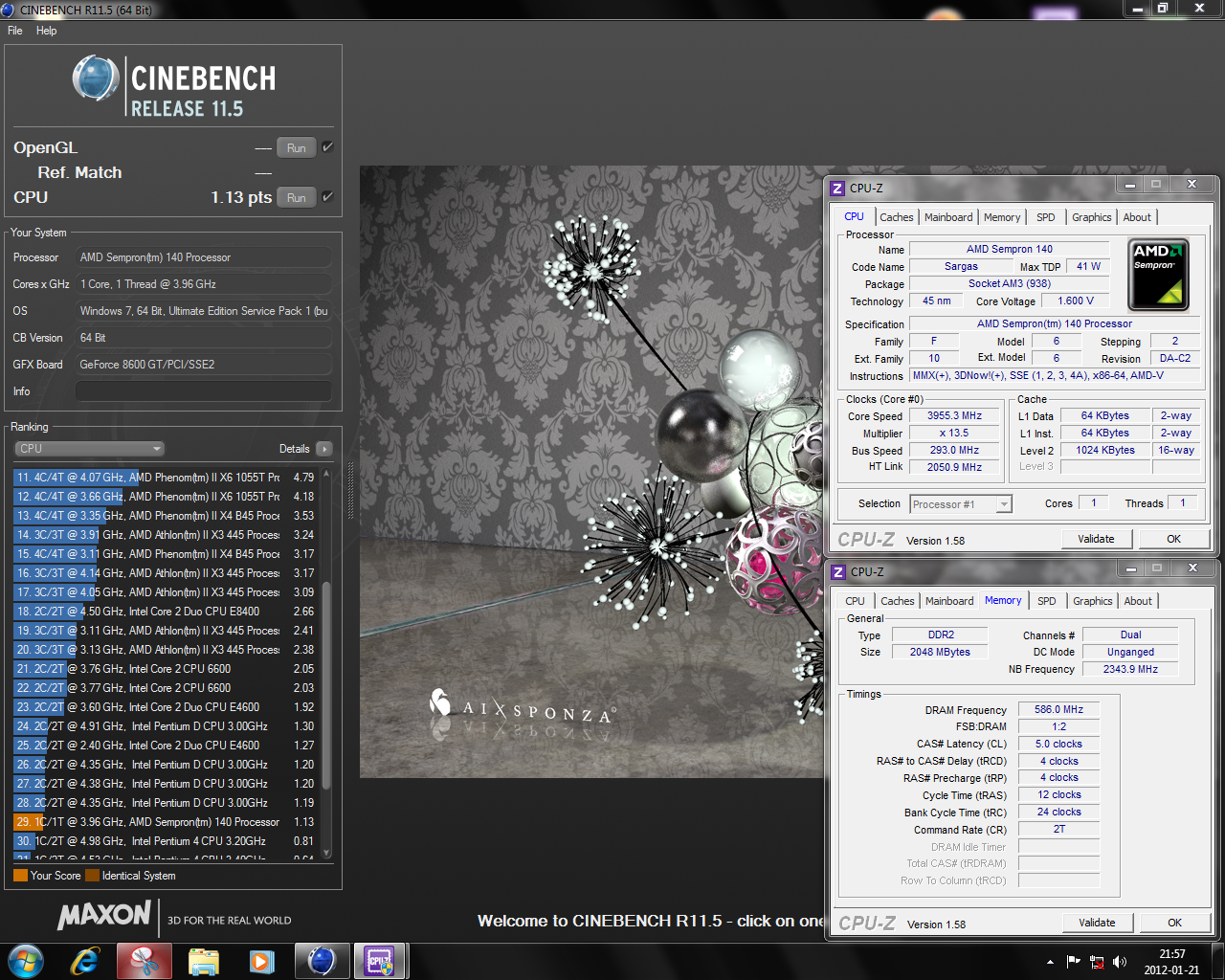Image resolution: width=1225 pixels, height=980 pixels.
Task: Open Memory tab in CPU-Z CPU window
Action: pyautogui.click(x=1002, y=217)
